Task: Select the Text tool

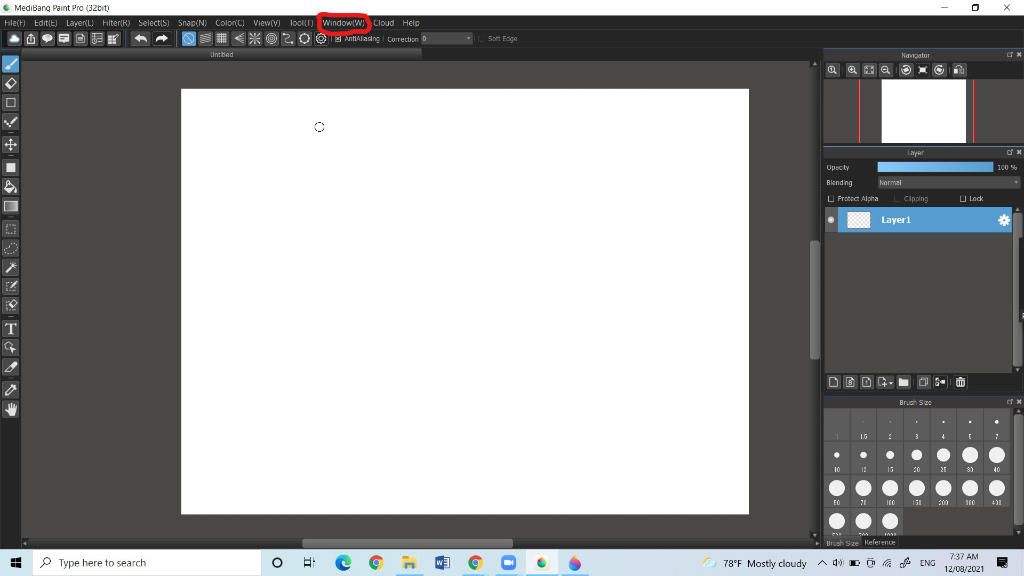Action: [x=11, y=328]
